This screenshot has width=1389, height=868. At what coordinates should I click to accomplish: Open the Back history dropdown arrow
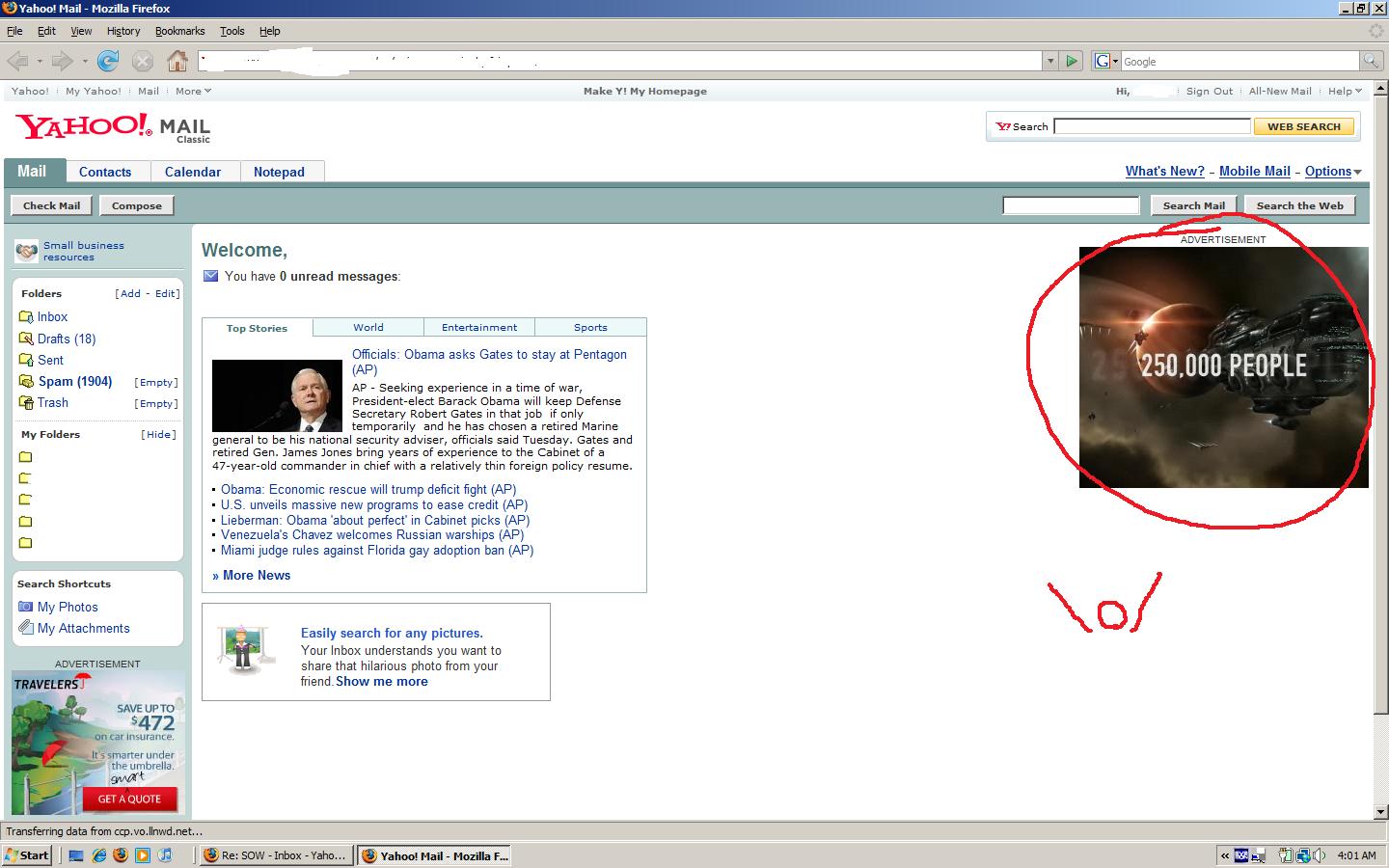point(40,62)
